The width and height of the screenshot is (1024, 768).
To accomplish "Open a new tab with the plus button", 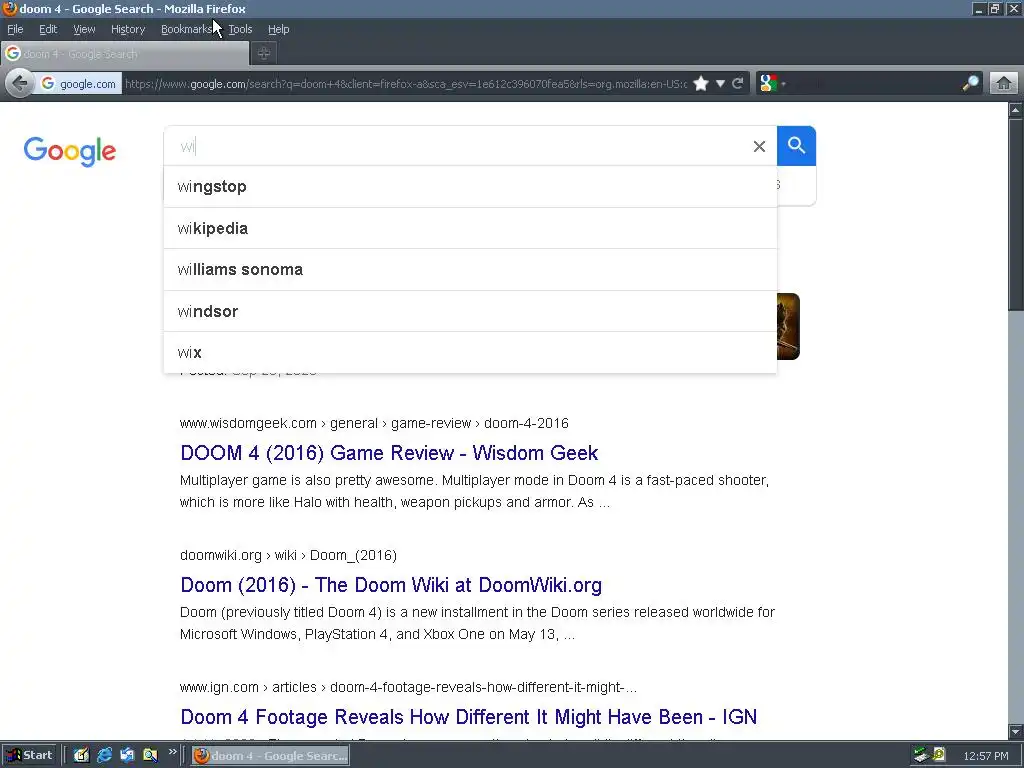I will [x=264, y=54].
